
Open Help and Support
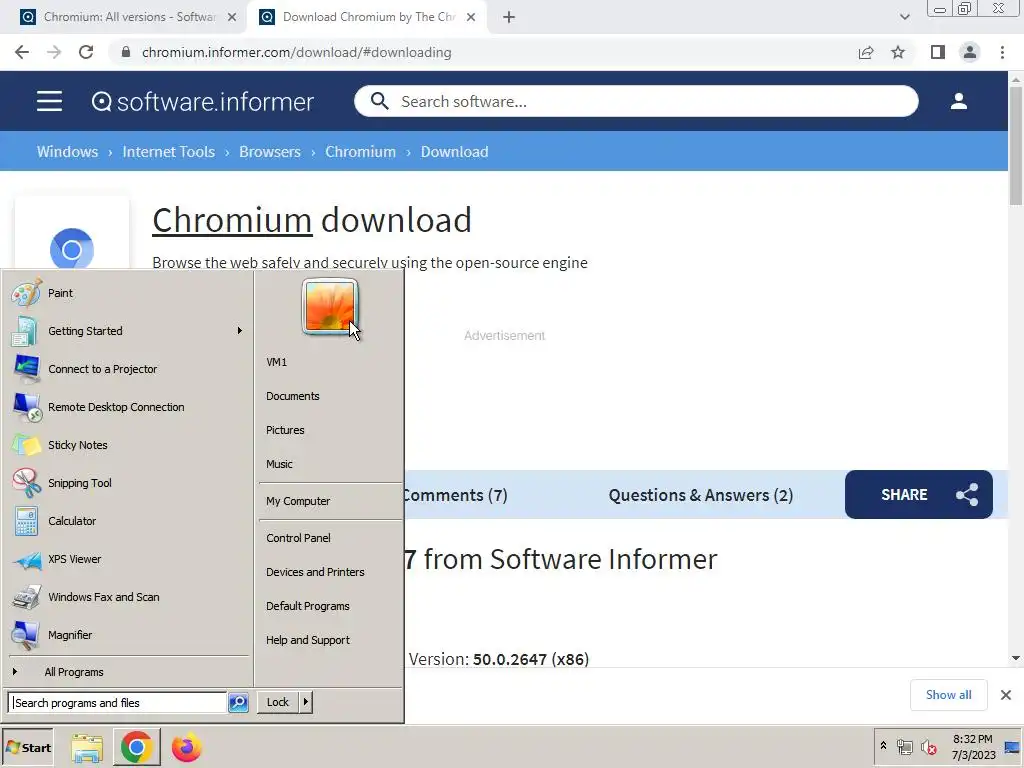[x=308, y=640]
